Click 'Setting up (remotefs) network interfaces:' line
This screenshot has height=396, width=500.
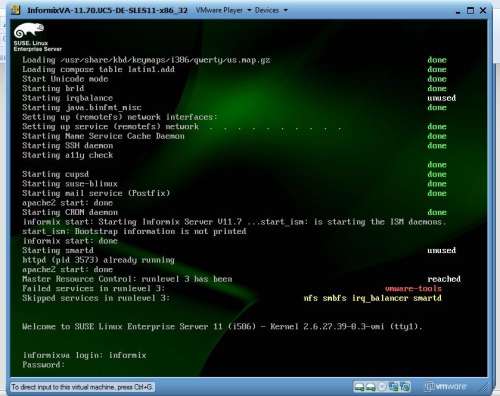(120, 117)
